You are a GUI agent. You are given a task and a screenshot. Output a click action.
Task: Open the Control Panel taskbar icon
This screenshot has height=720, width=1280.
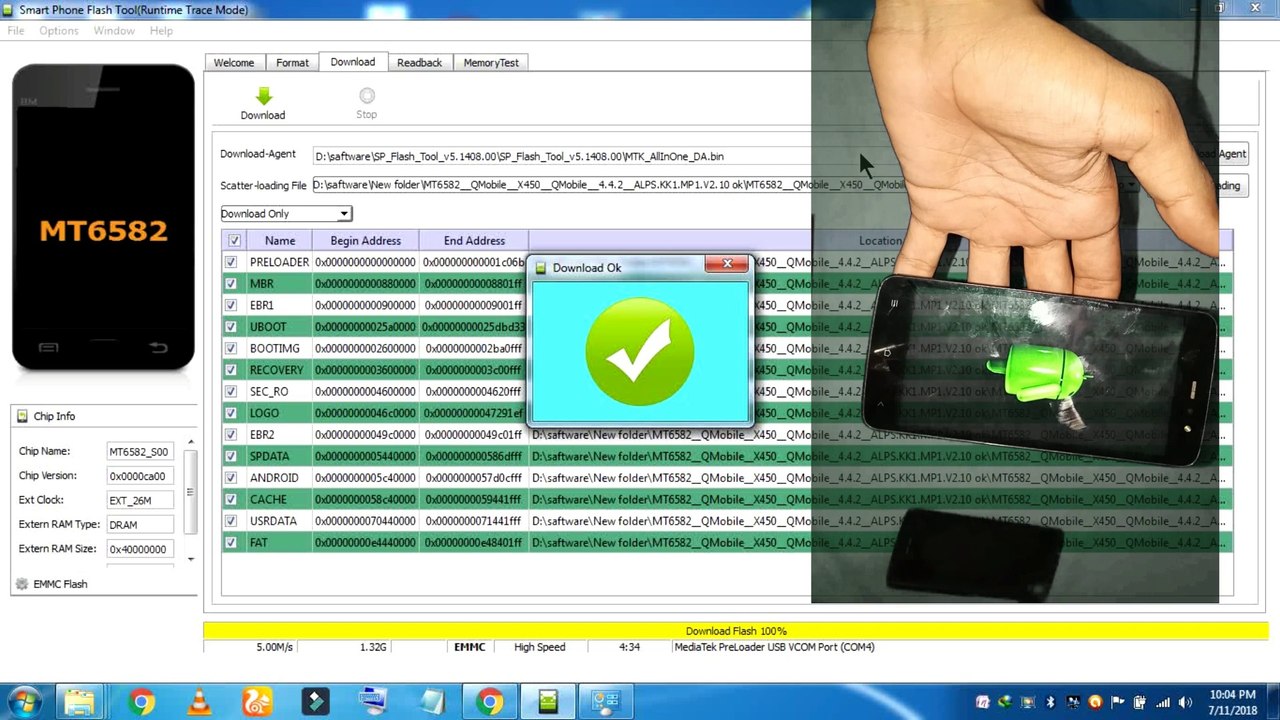(x=606, y=702)
